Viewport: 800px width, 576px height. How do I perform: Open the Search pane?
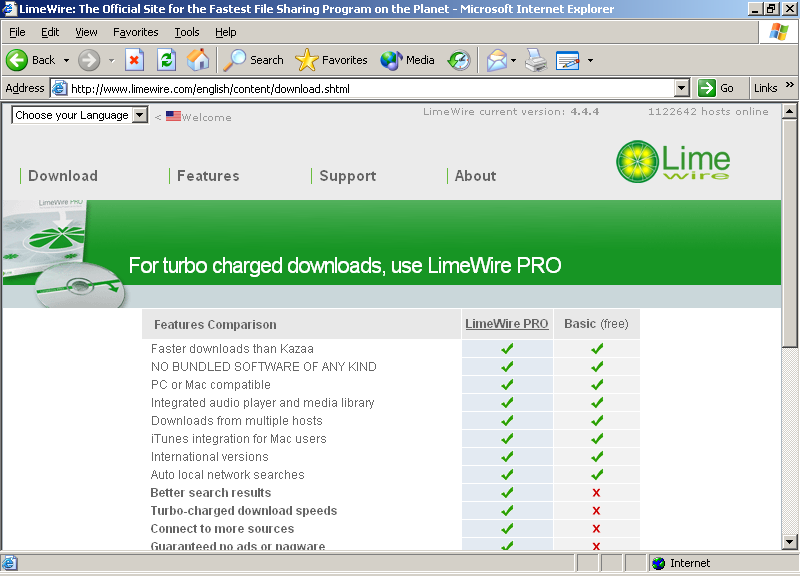pyautogui.click(x=254, y=60)
